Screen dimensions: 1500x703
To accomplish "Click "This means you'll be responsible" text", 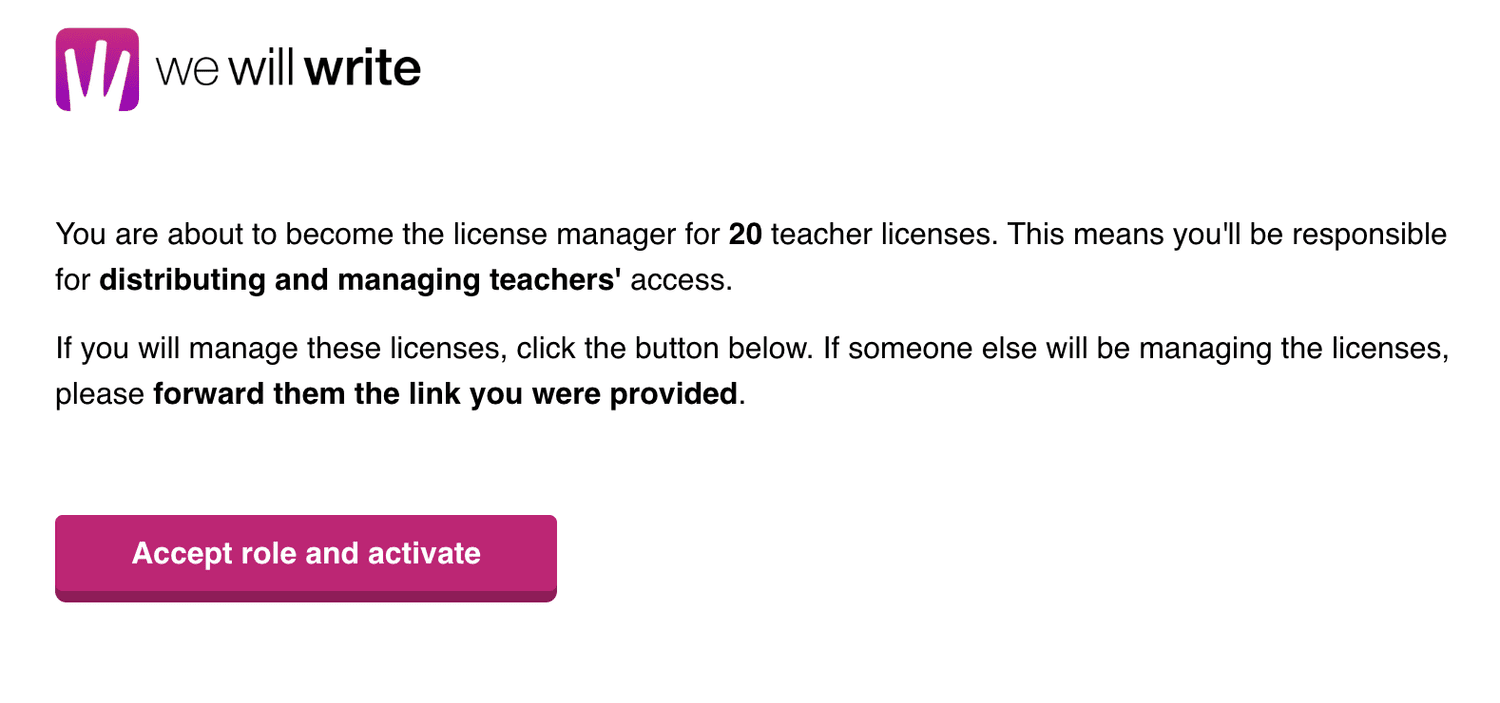I will [x=1228, y=235].
